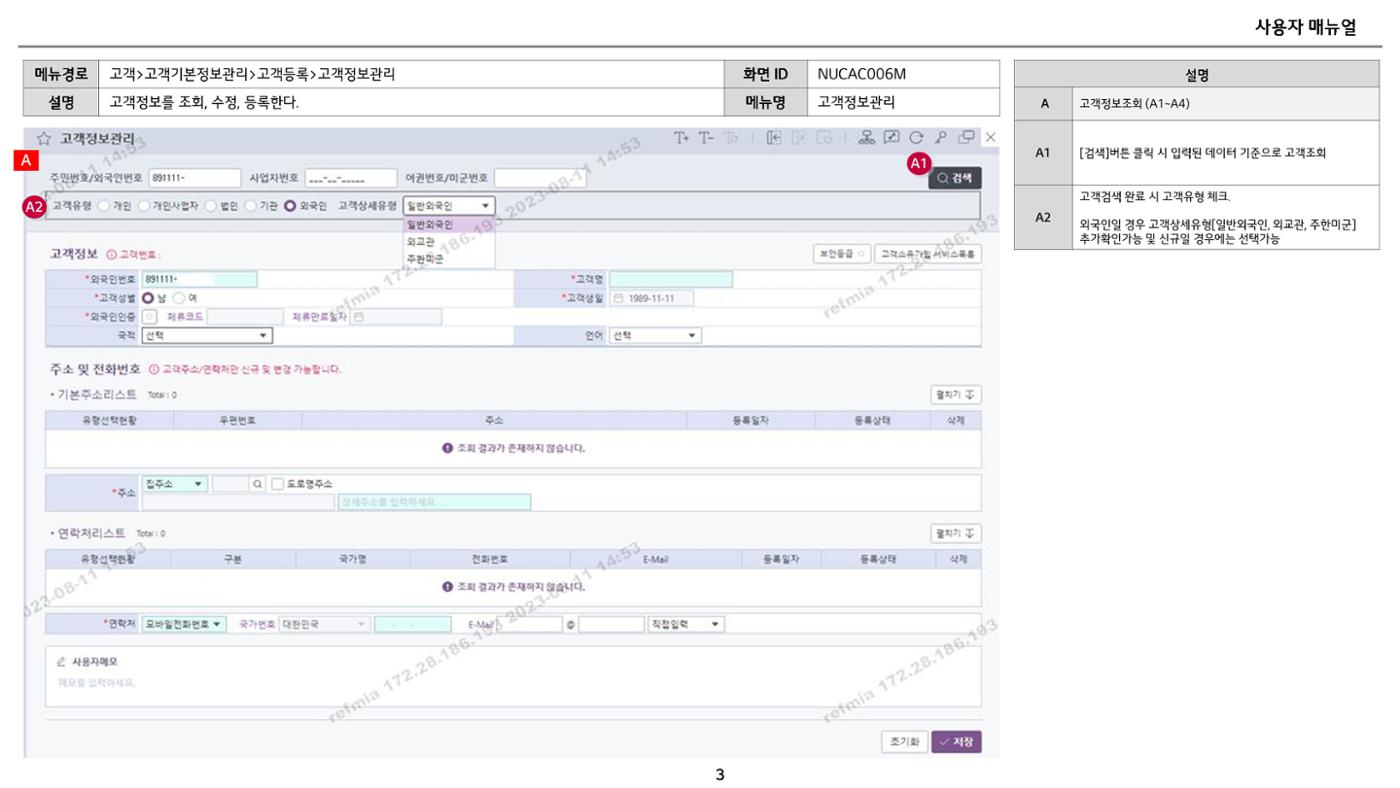Click the 국가명 column header in contact list
The height and width of the screenshot is (788, 1400).
[x=352, y=559]
